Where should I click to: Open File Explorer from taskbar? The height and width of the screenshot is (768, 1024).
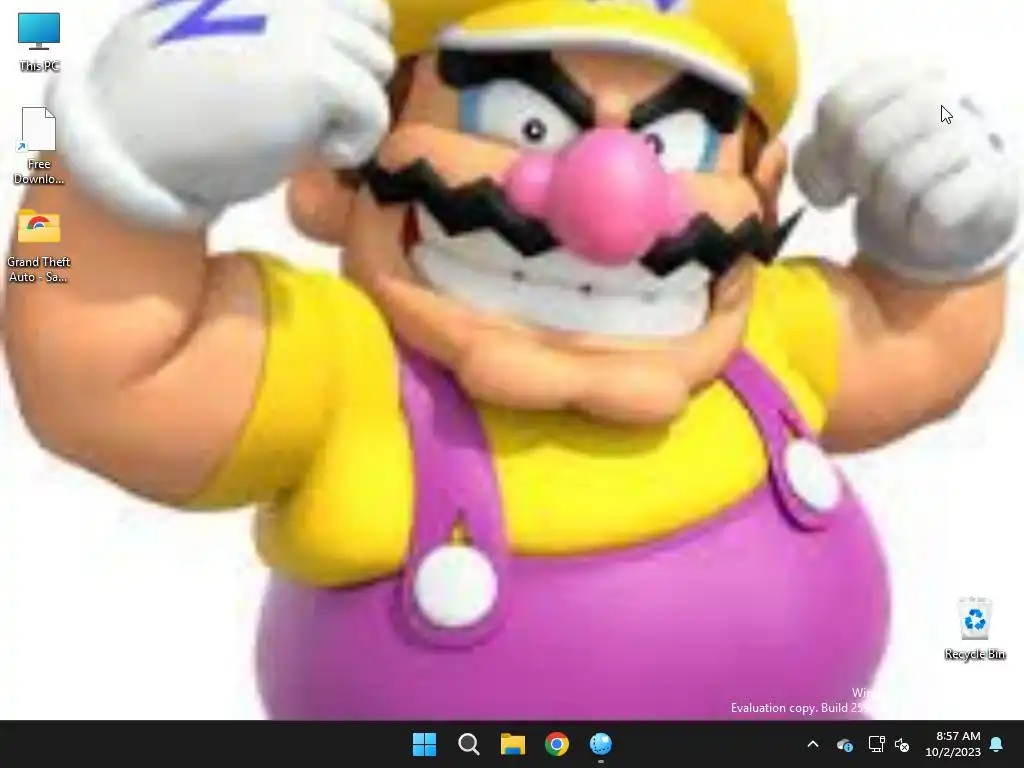(x=513, y=744)
